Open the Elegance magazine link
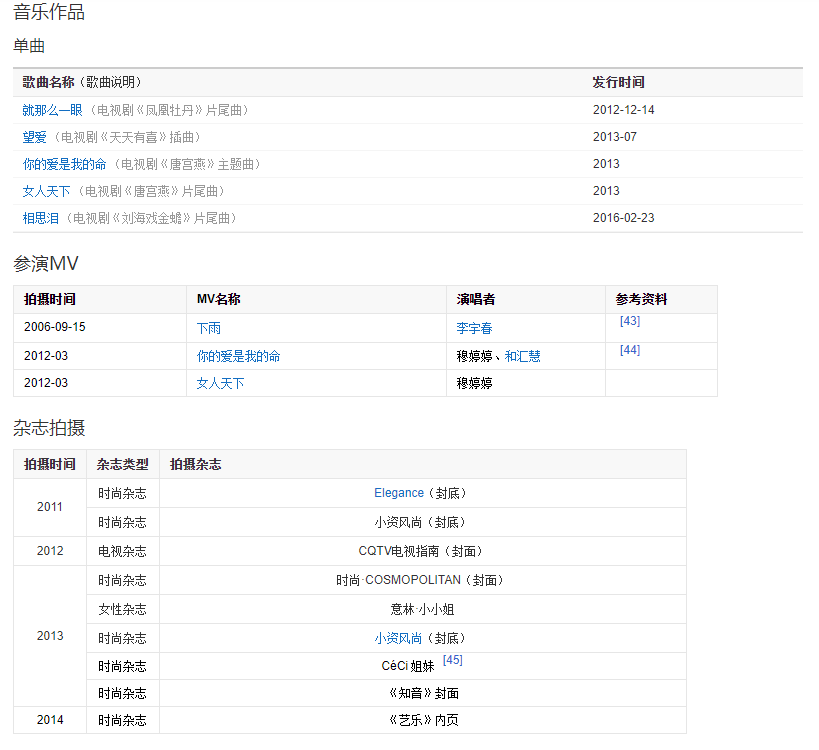The height and width of the screenshot is (750, 819). pyautogui.click(x=399, y=493)
